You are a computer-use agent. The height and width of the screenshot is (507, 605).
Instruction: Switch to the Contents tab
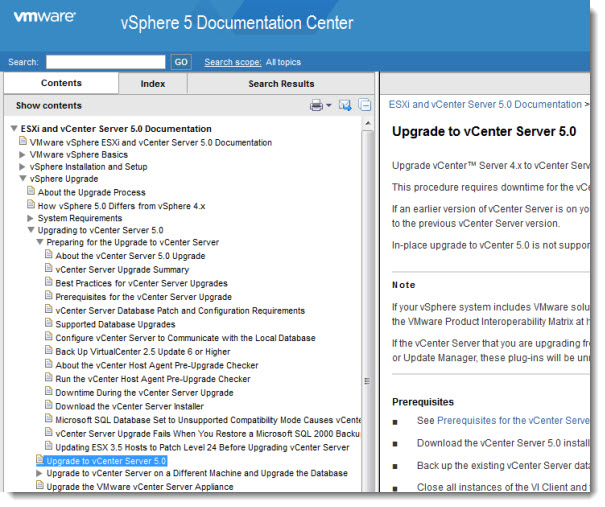pos(62,83)
